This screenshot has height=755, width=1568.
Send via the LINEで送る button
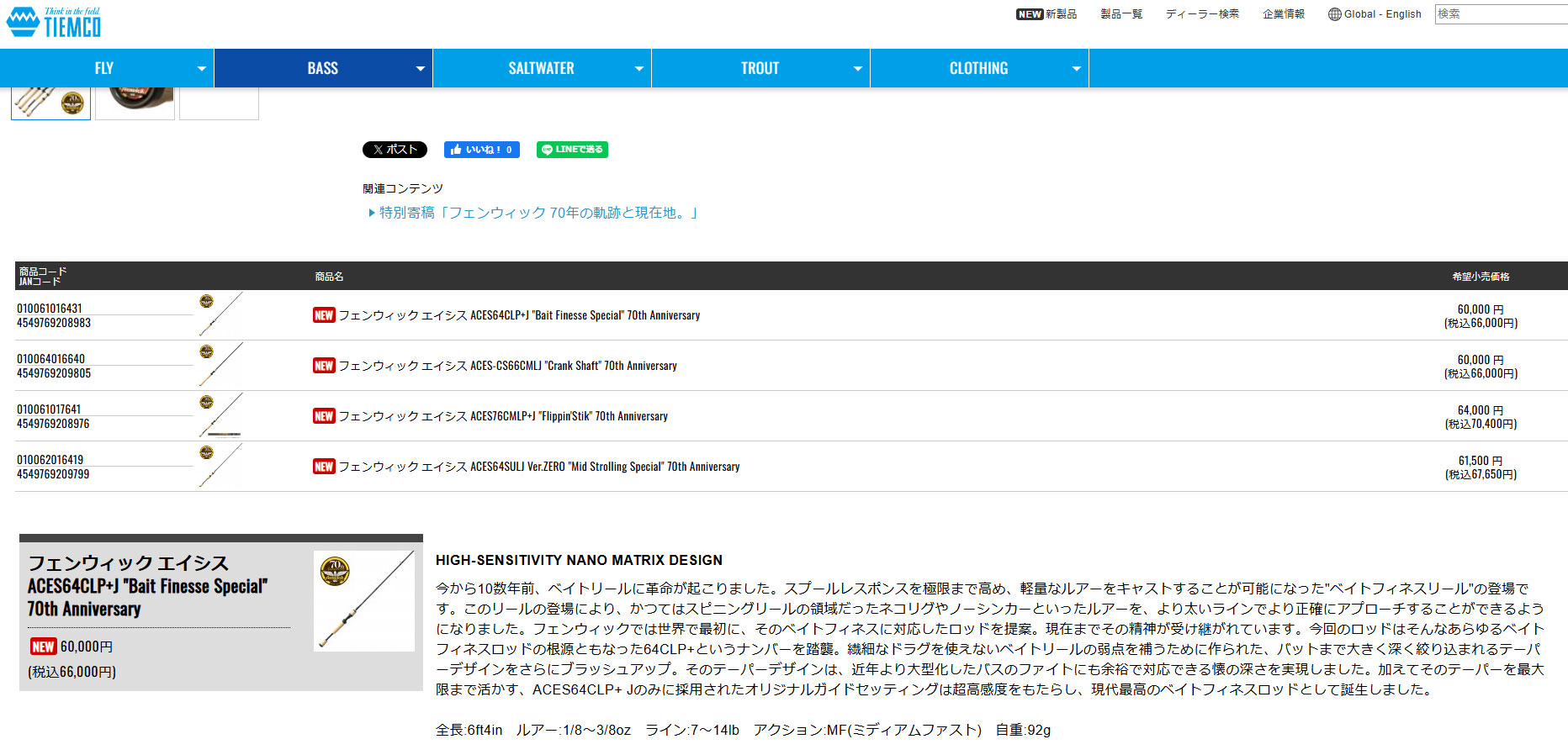[572, 150]
